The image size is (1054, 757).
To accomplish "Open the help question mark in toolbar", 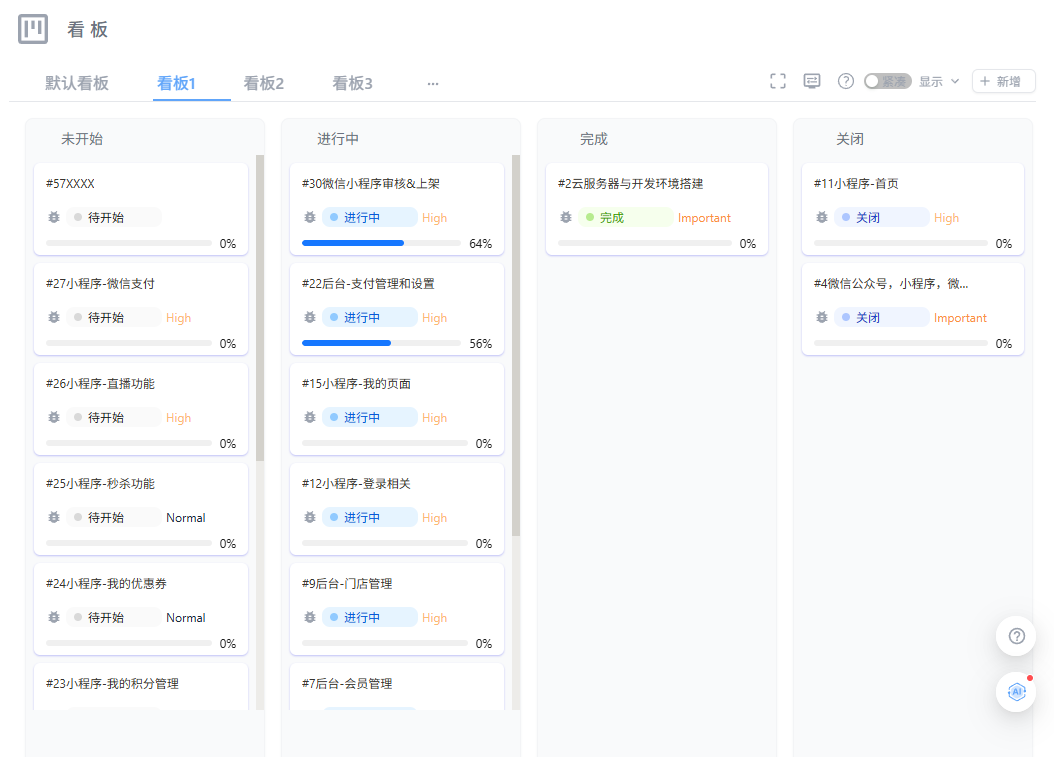I will pos(846,81).
